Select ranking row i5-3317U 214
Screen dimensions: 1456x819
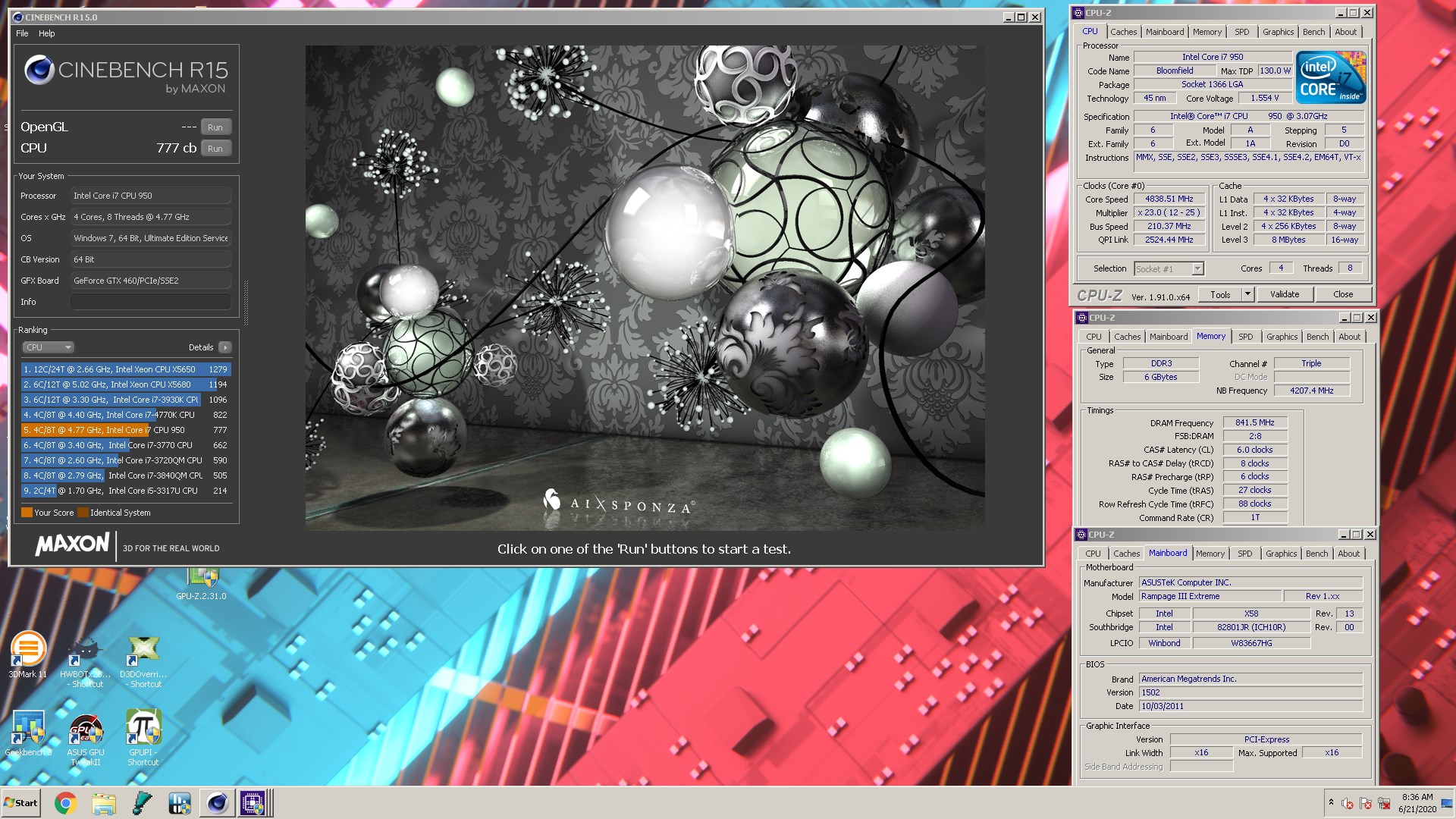(x=126, y=491)
